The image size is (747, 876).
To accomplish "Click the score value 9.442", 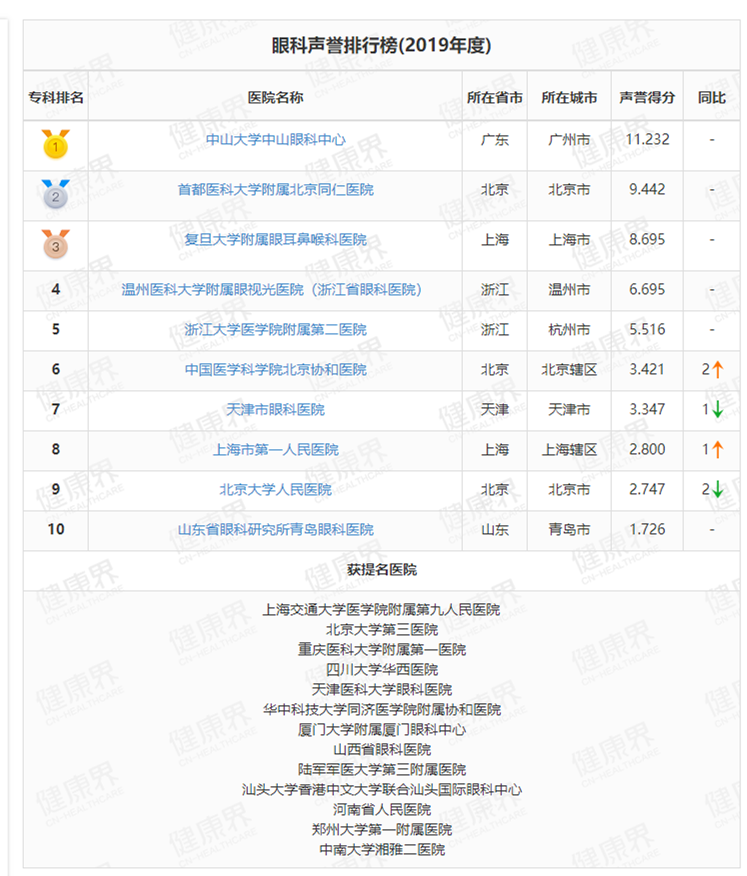I will pyautogui.click(x=647, y=189).
